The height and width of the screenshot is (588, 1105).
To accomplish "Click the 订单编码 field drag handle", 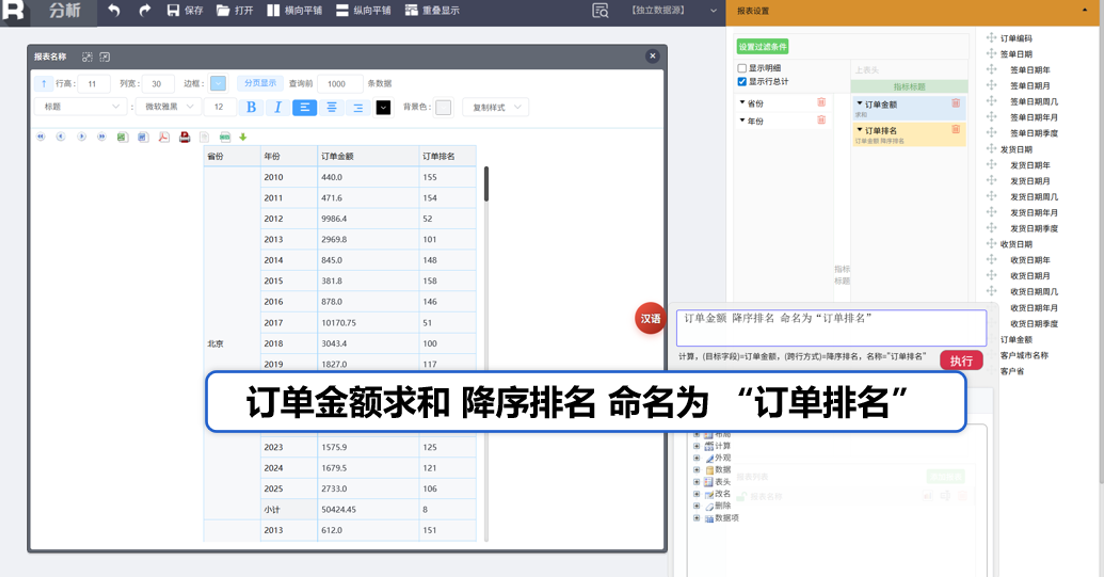I will (x=992, y=38).
